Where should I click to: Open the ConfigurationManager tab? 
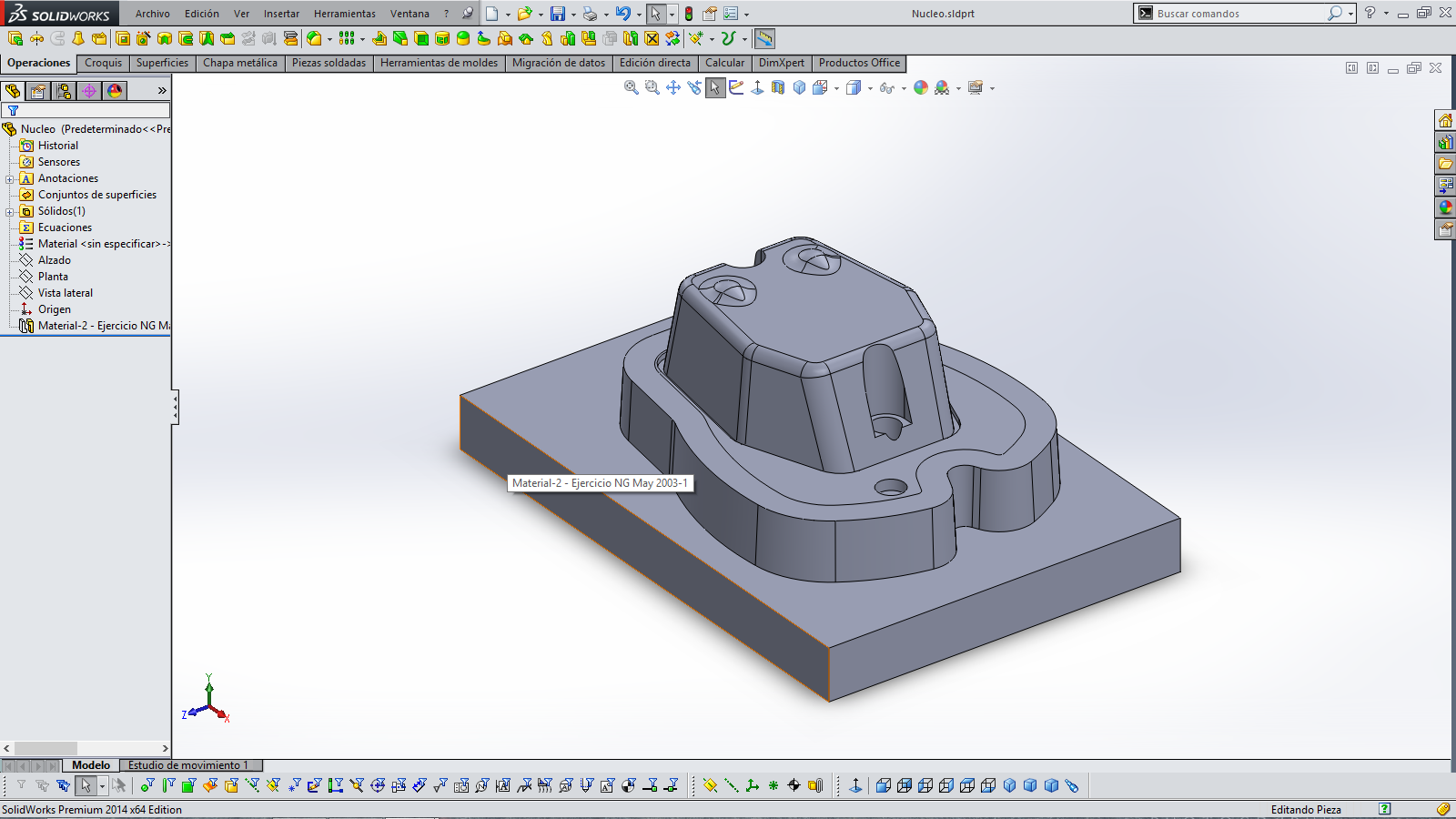click(64, 91)
